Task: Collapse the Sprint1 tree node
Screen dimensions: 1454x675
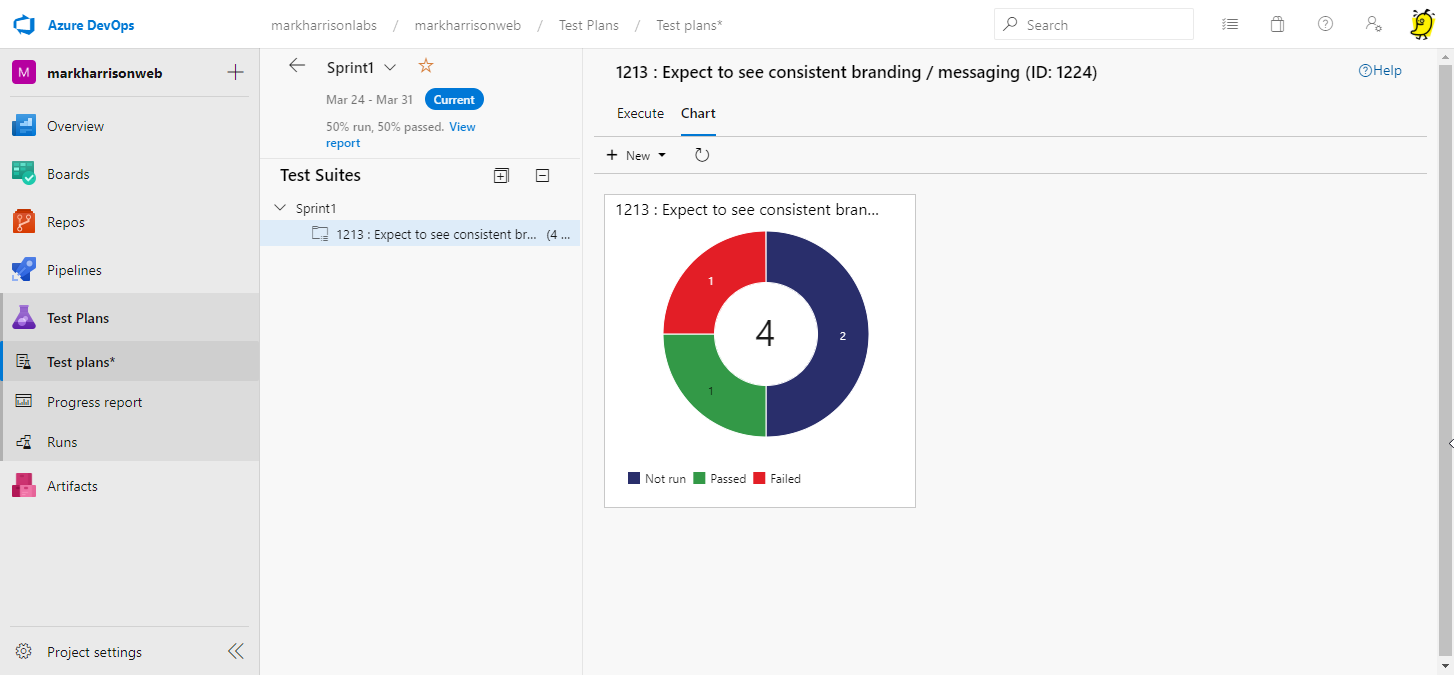Action: [x=279, y=208]
